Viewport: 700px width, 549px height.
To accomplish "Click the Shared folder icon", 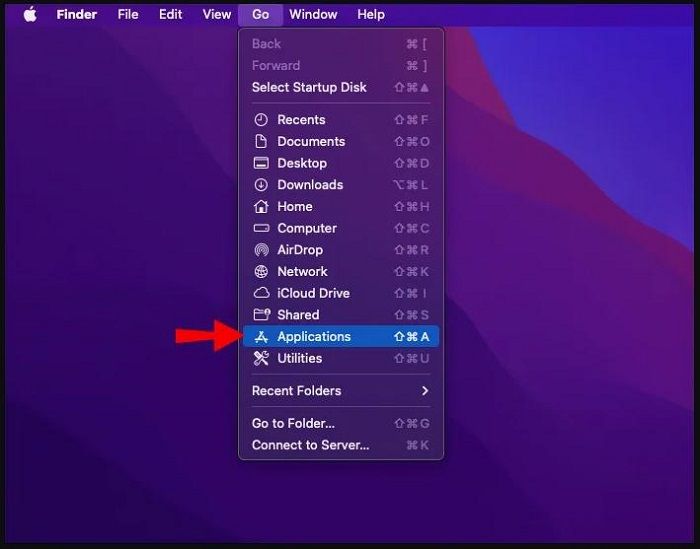I will tap(261, 315).
